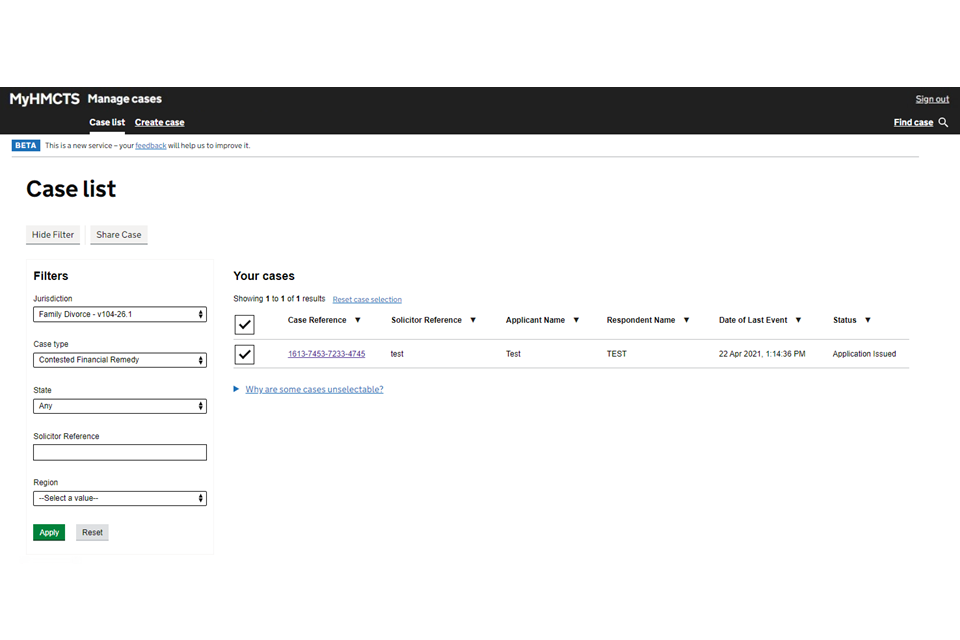Open the State dropdown

120,406
